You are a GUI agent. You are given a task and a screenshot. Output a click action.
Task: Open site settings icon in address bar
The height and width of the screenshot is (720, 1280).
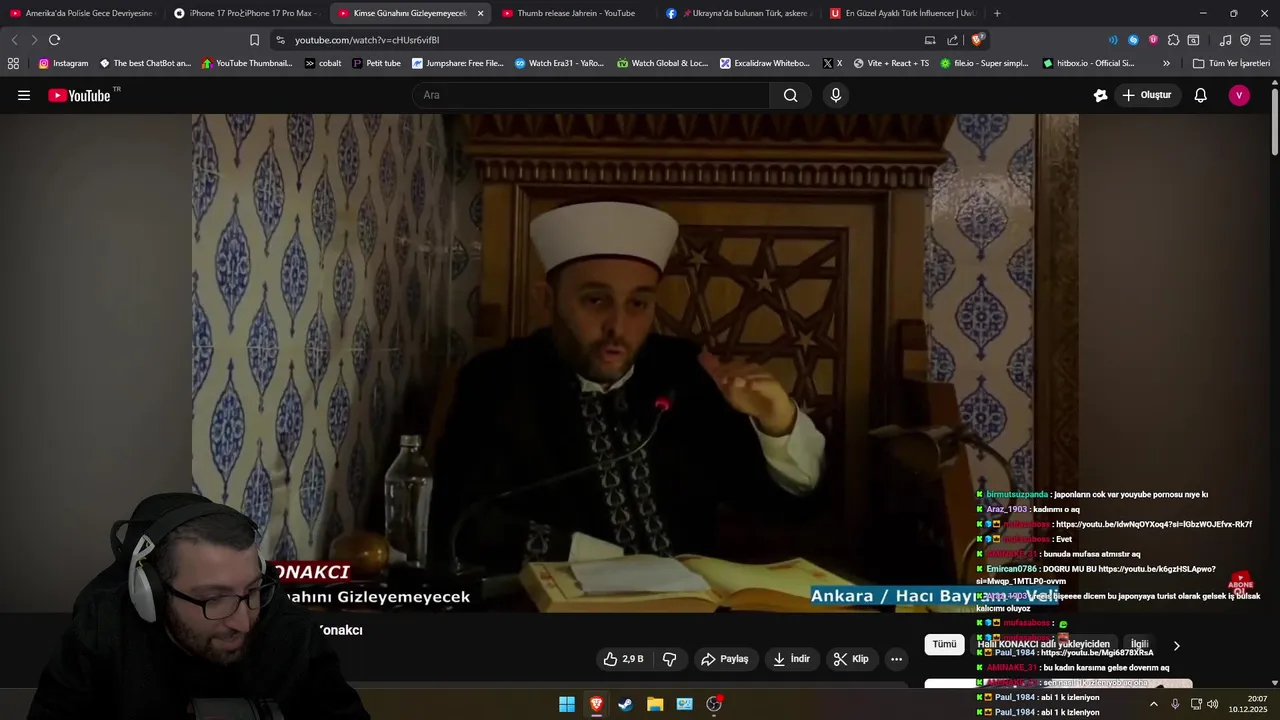click(280, 40)
